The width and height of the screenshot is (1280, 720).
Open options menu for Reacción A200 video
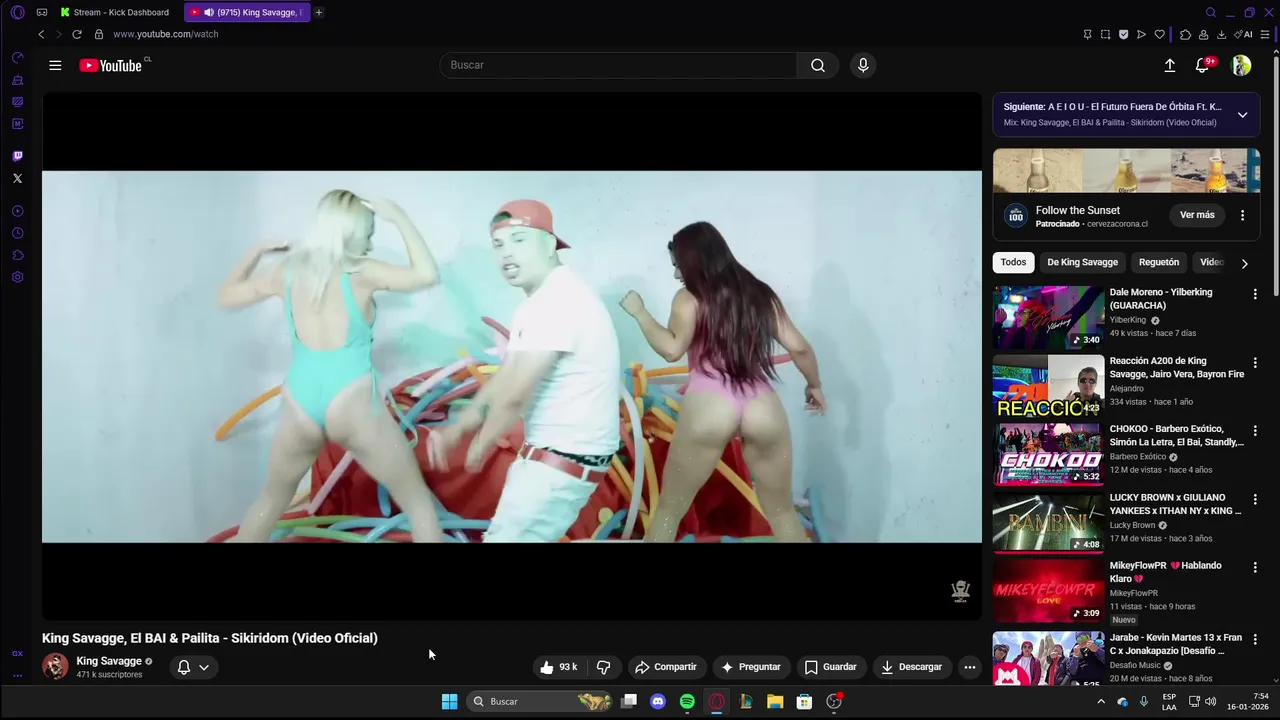click(x=1255, y=362)
